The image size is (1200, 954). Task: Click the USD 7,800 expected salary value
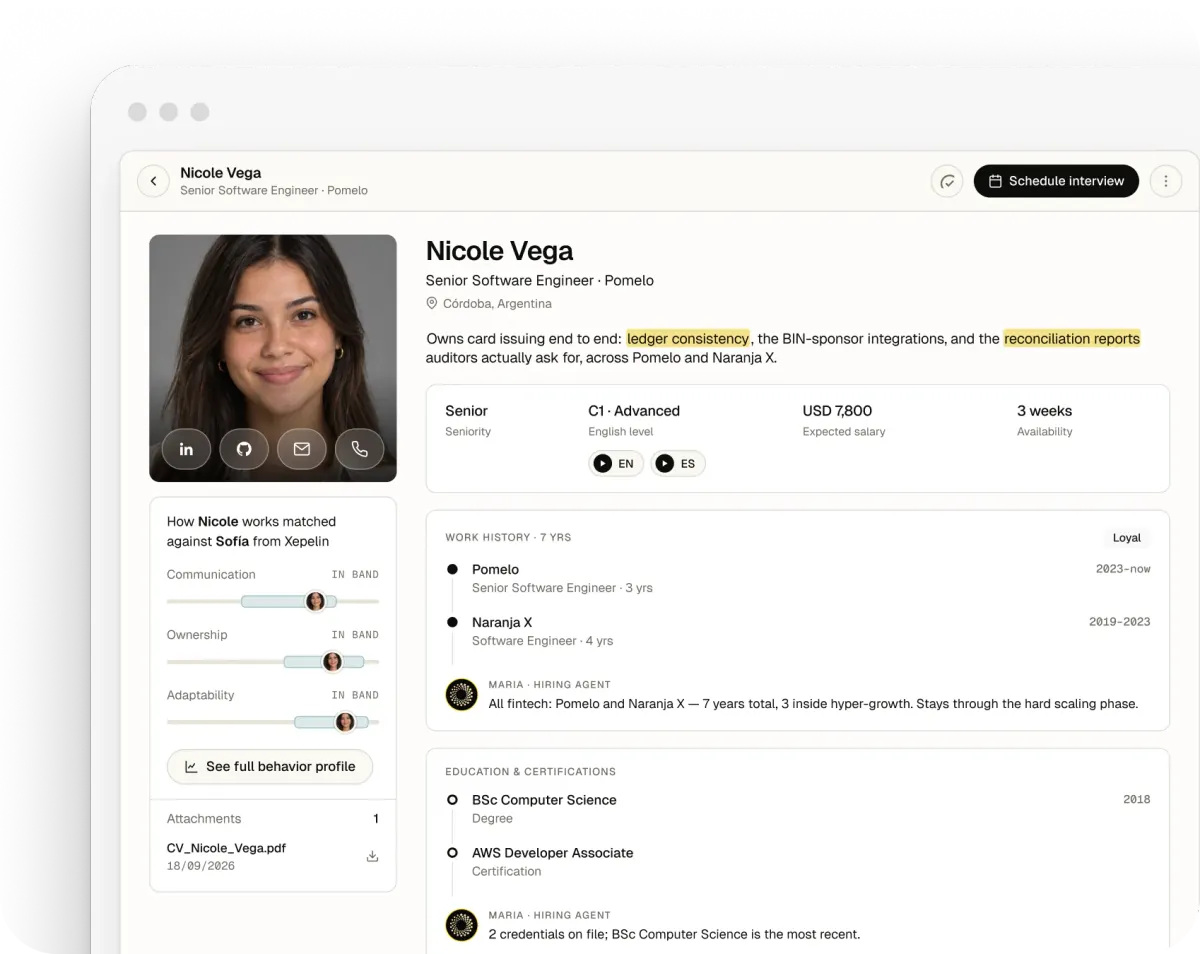[x=837, y=411]
